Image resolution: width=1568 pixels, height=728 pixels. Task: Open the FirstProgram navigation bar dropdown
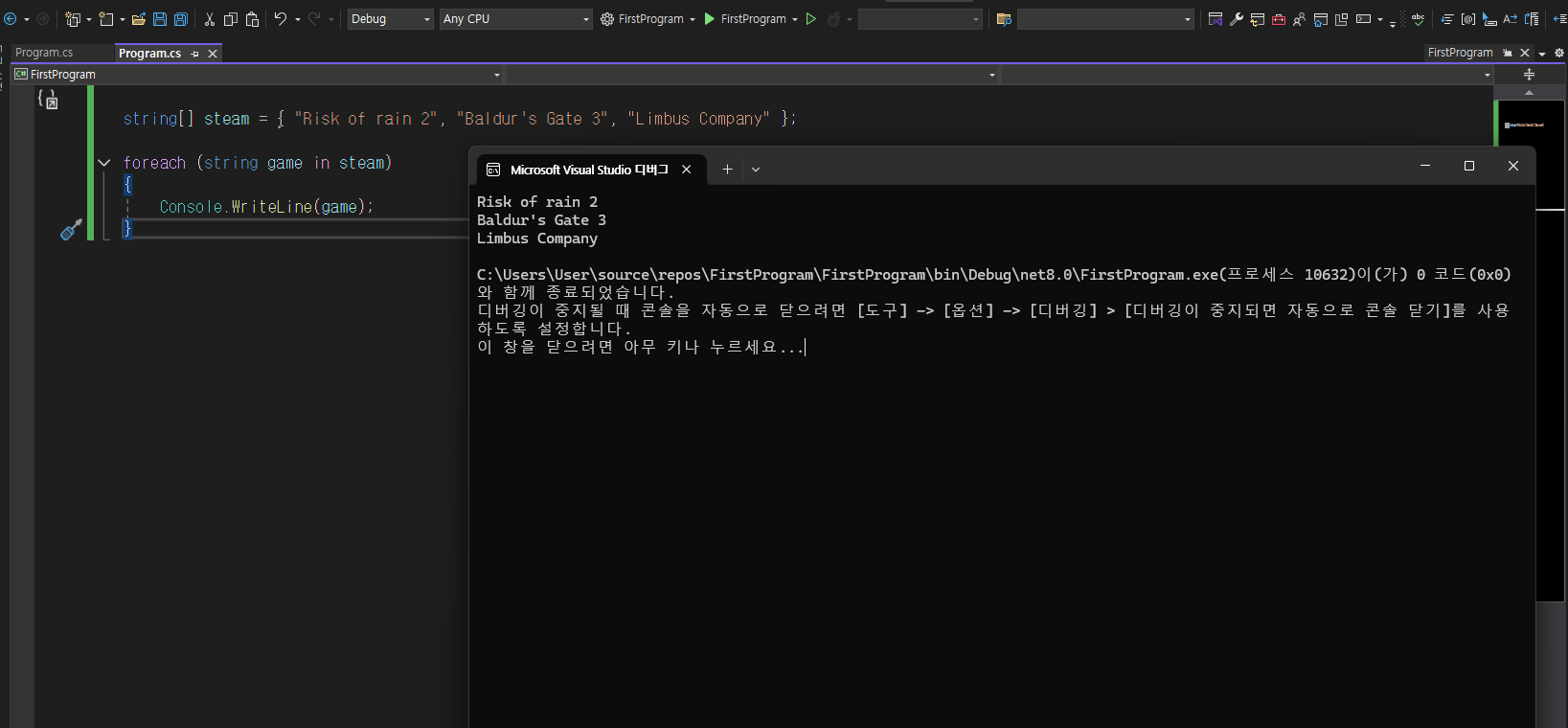pos(258,74)
